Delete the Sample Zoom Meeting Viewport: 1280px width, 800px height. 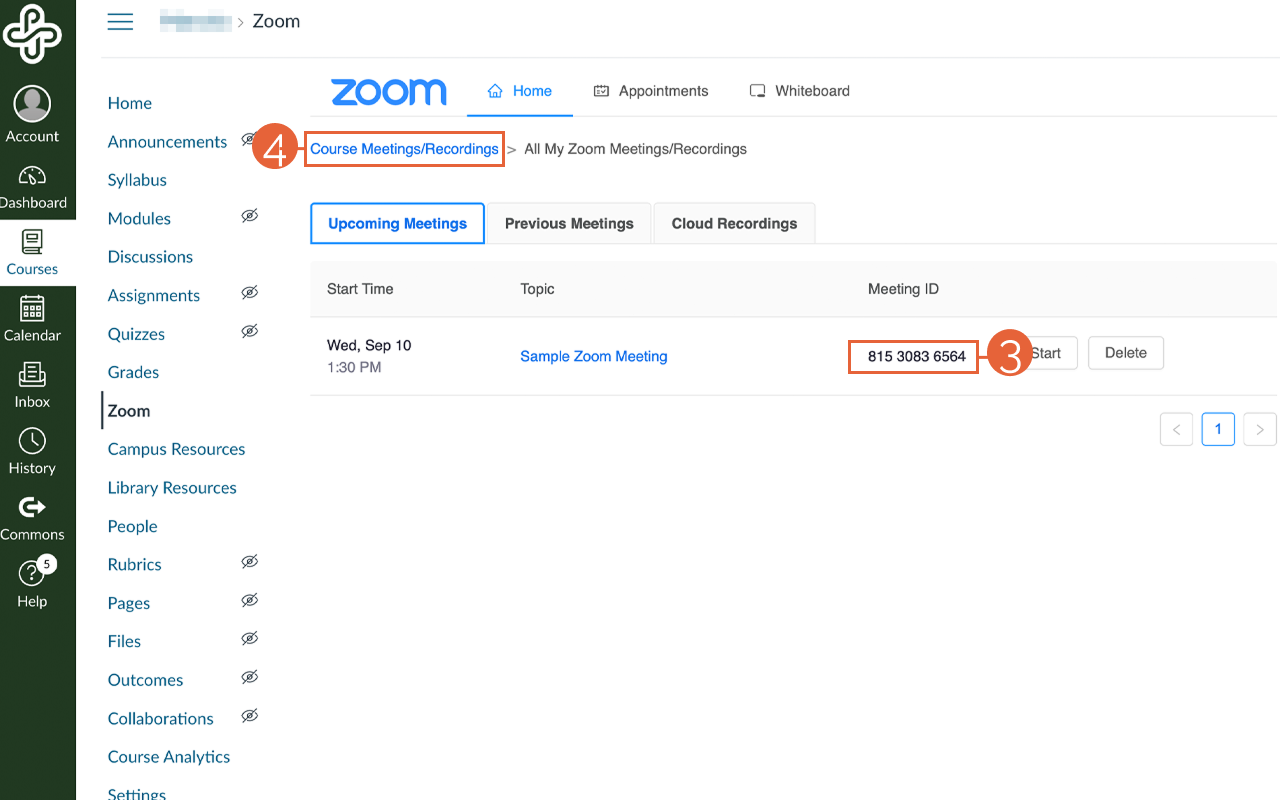1125,353
